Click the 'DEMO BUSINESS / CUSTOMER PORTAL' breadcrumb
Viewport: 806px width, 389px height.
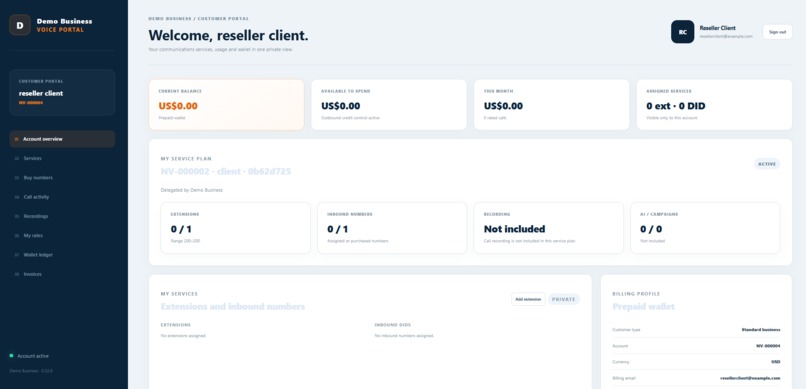(x=198, y=18)
